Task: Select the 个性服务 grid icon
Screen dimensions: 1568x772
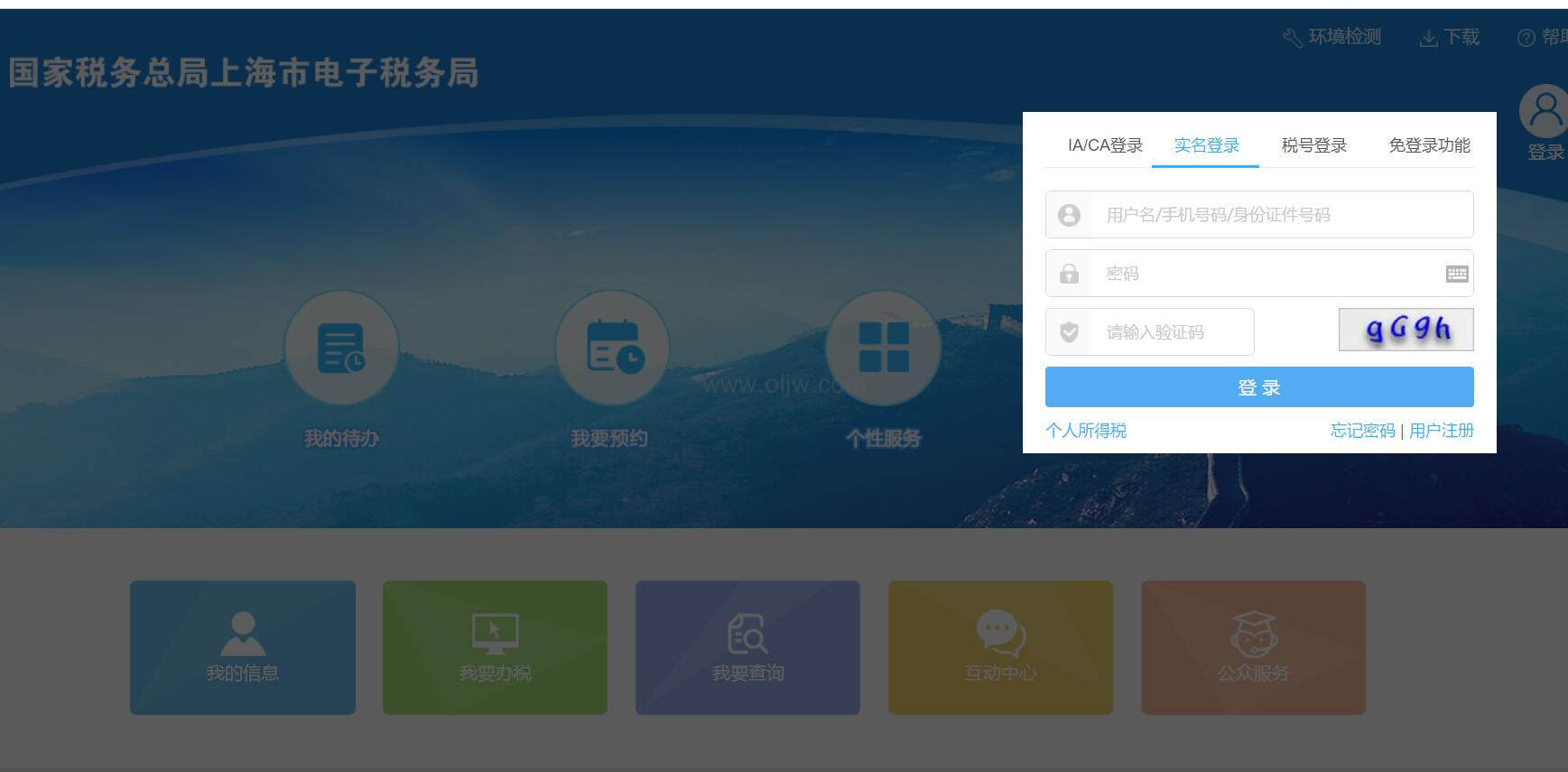Action: [x=884, y=349]
